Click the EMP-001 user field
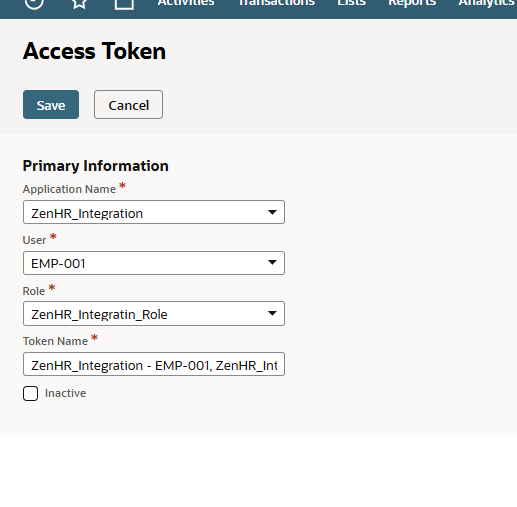The image size is (517, 507). [x=154, y=263]
